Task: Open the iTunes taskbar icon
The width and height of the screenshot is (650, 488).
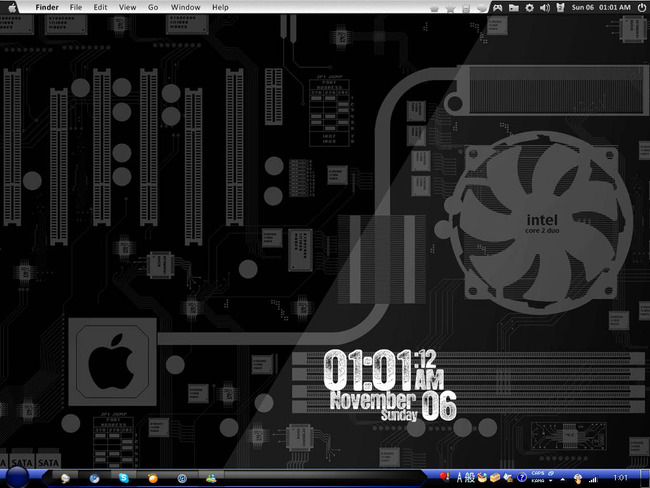Action: pyautogui.click(x=182, y=478)
